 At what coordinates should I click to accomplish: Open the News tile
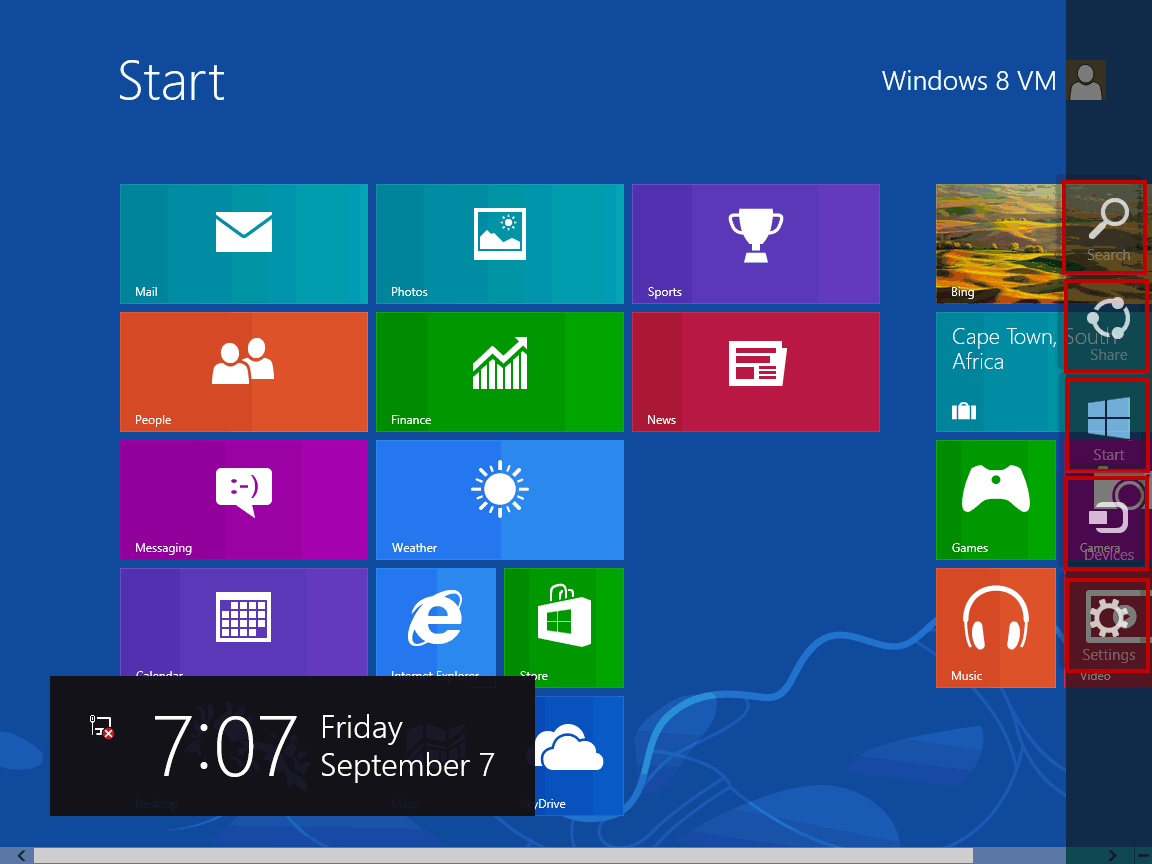756,372
